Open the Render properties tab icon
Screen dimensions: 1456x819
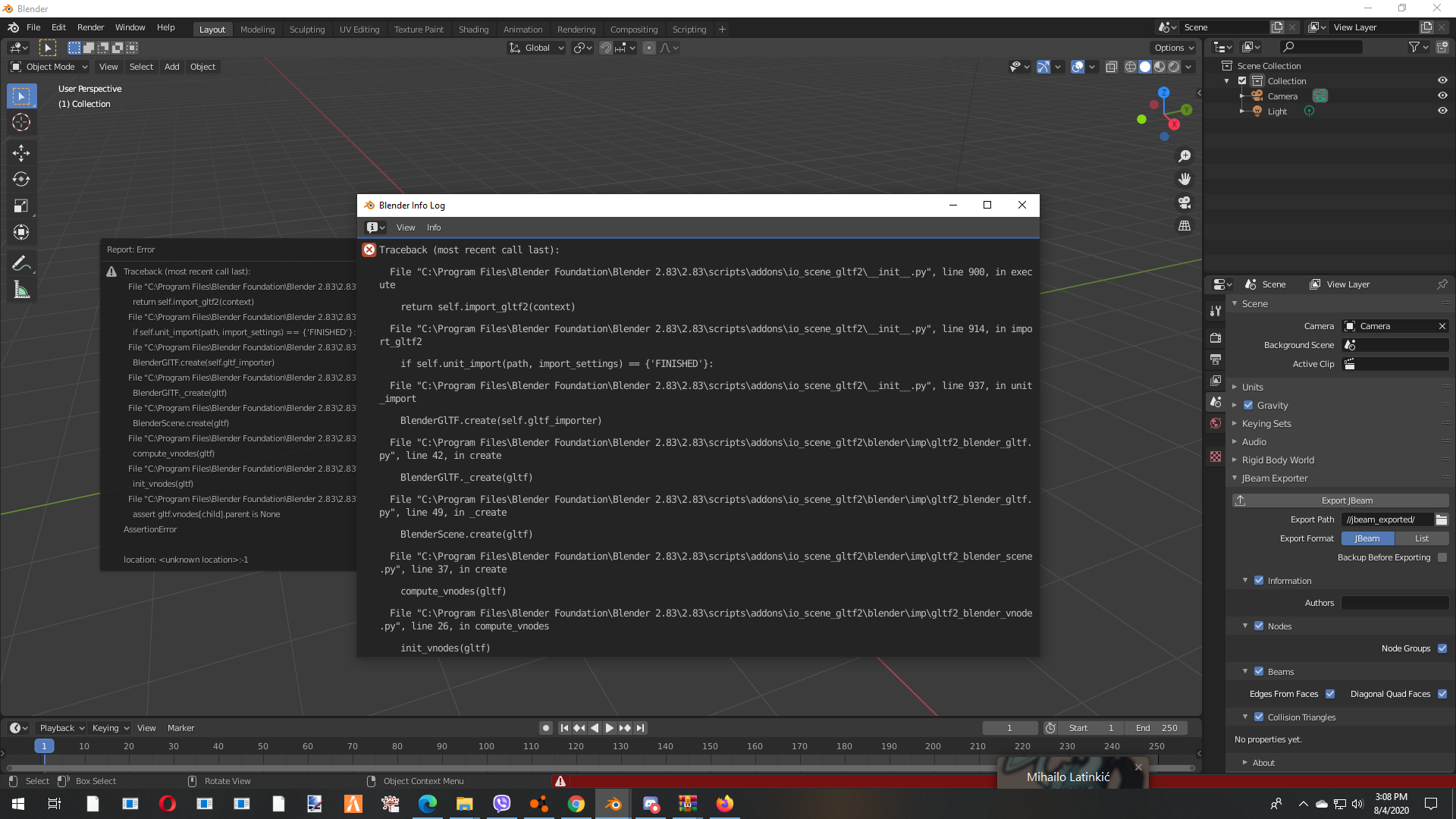click(1216, 337)
